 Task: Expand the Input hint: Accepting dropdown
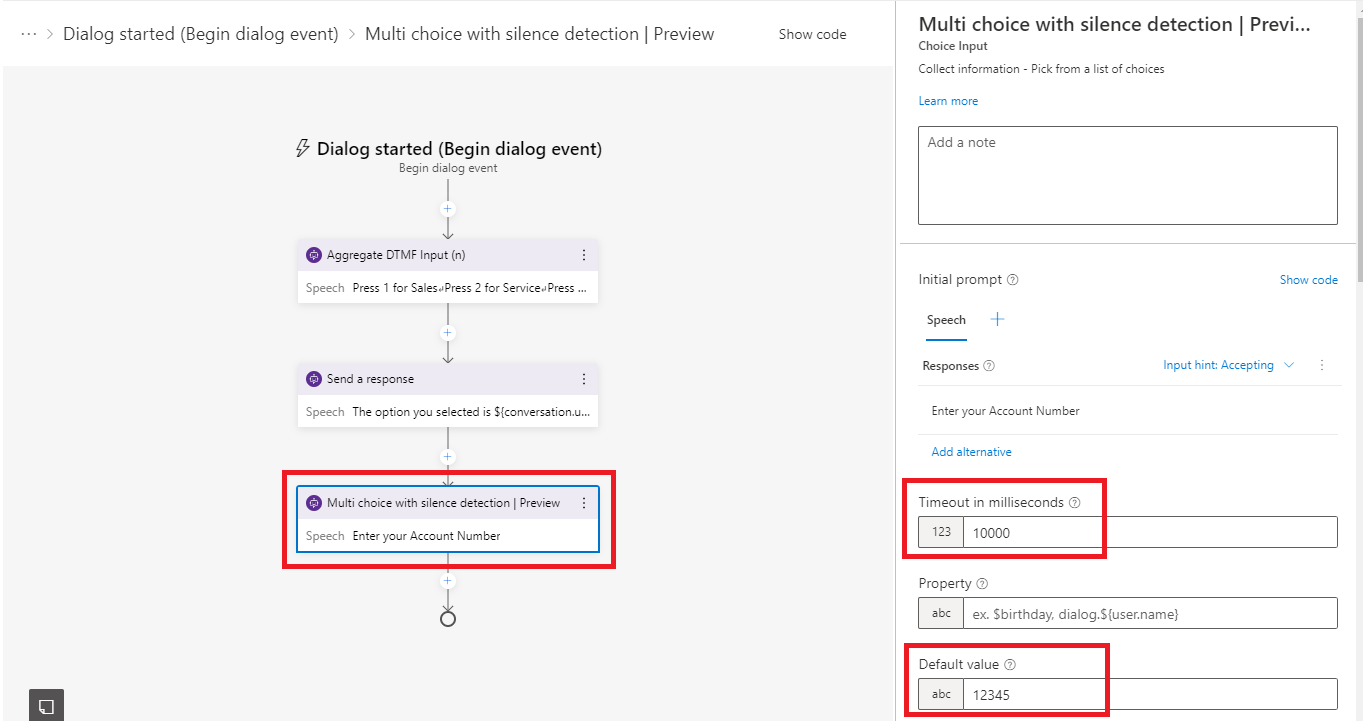point(1228,365)
